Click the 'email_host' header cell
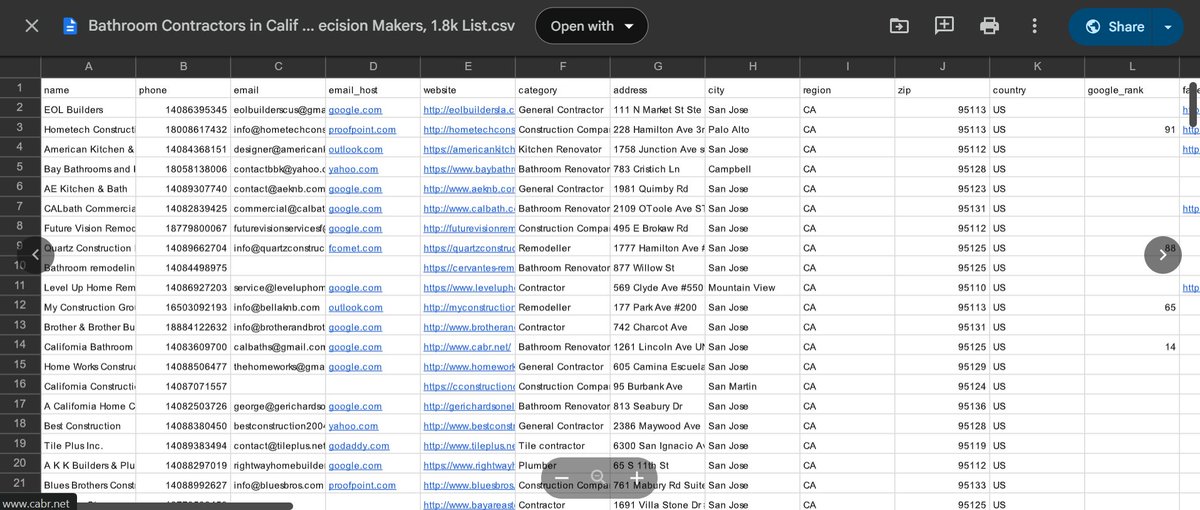Image resolution: width=1200 pixels, height=510 pixels. 372,89
